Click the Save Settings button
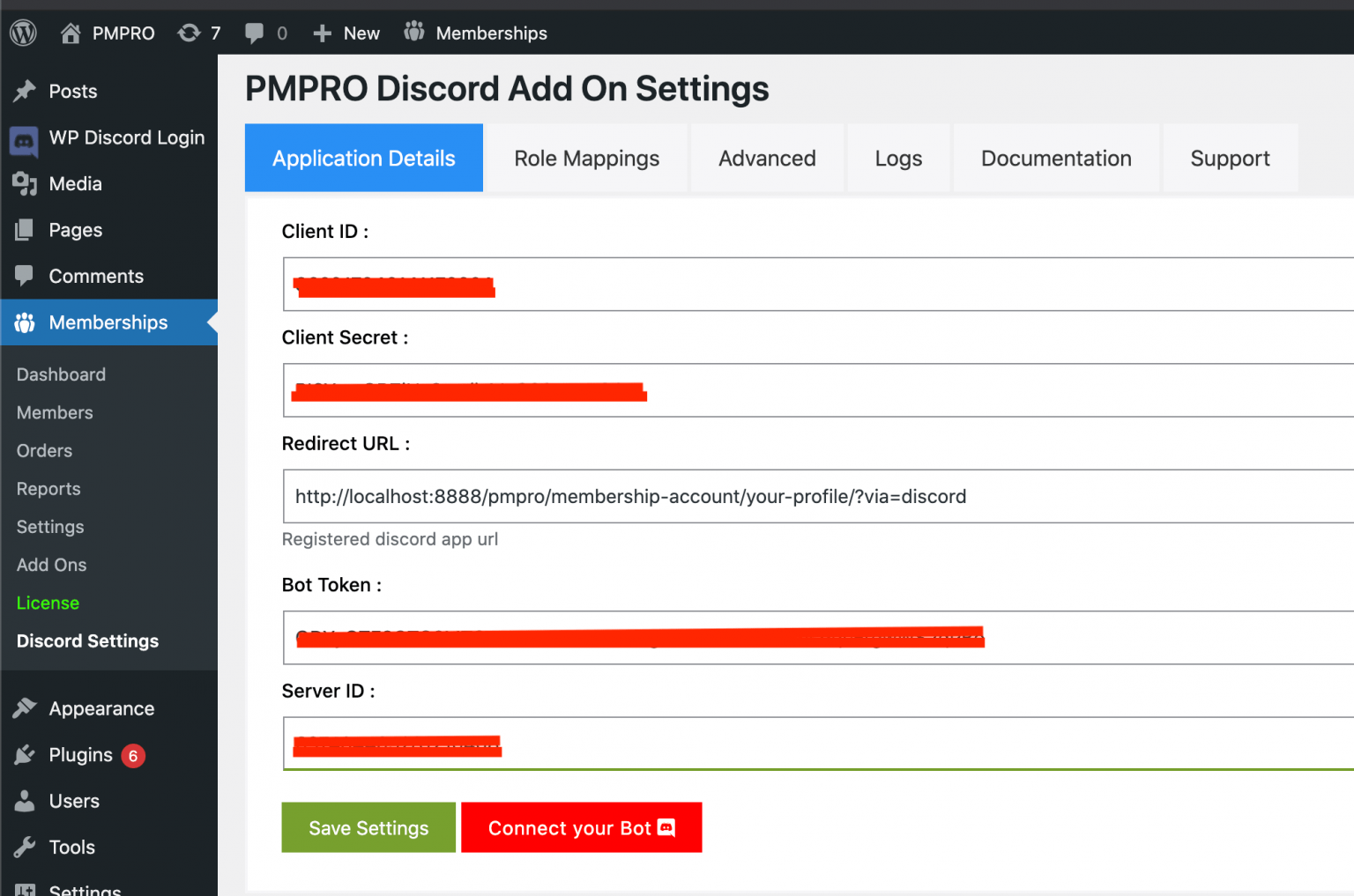Viewport: 1354px width, 896px height. [x=368, y=827]
